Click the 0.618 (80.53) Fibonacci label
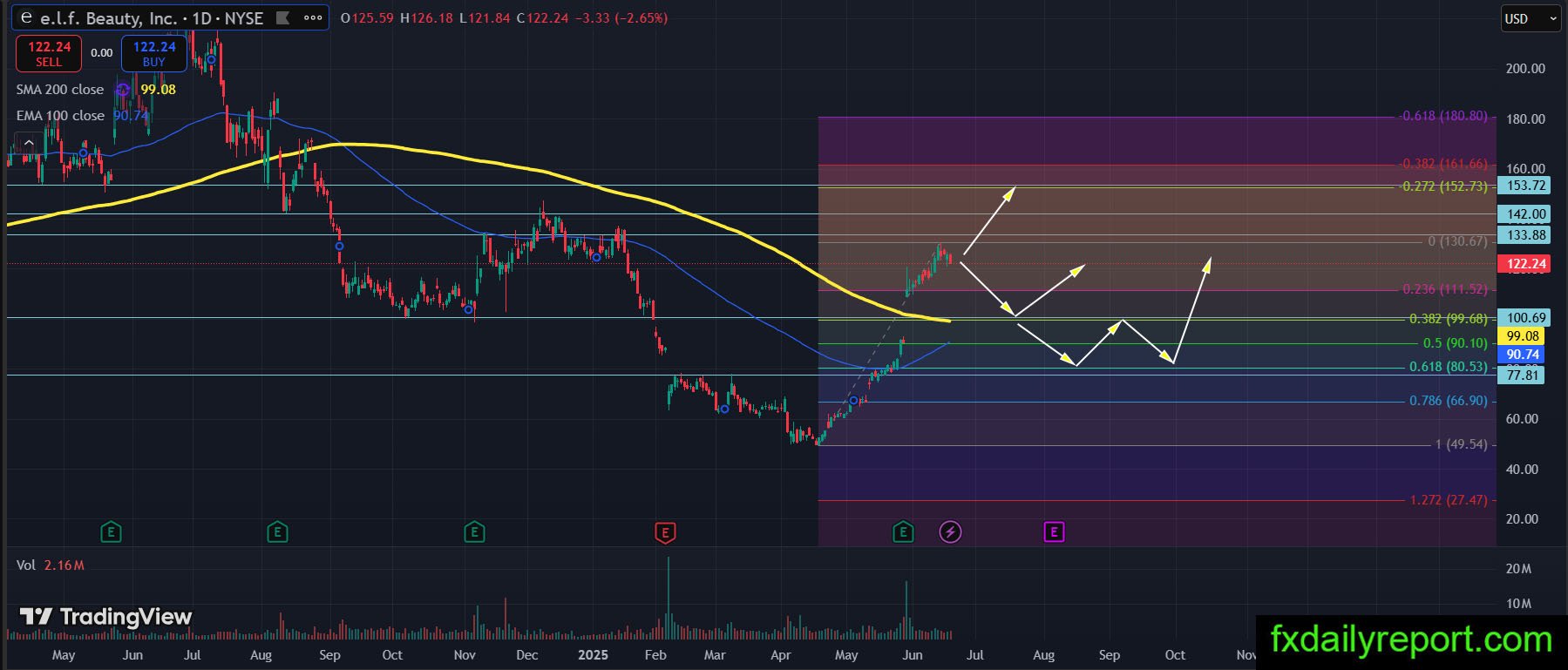 1449,367
